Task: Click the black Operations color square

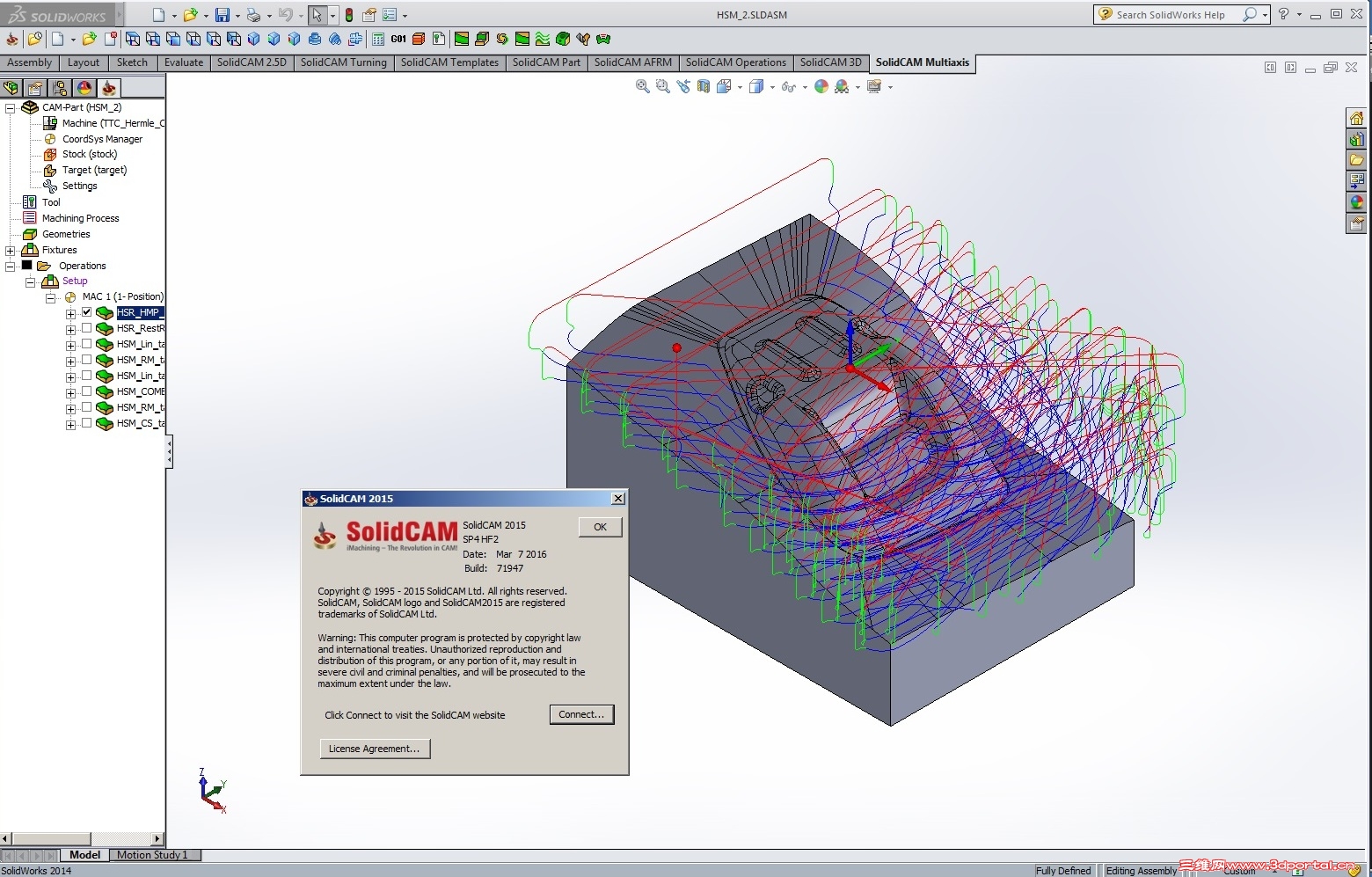Action: 27,266
